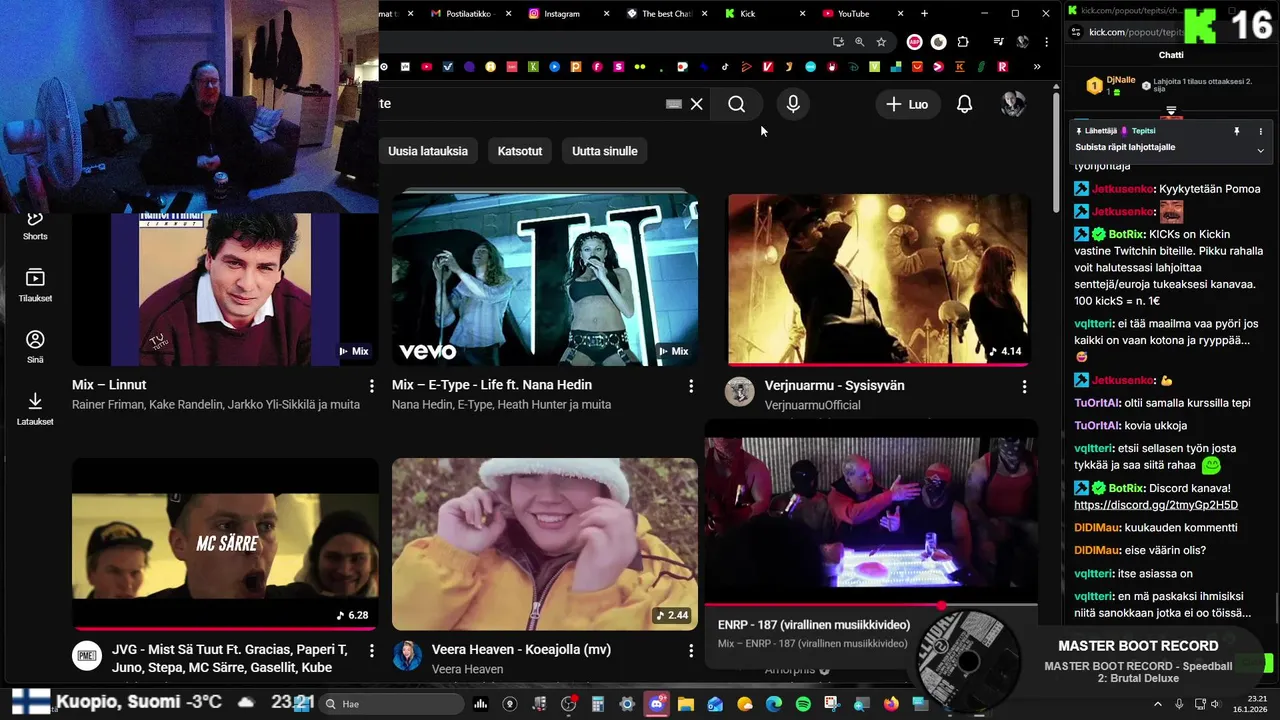Expand the pinned message chevron in Kick chat

[x=1260, y=150]
